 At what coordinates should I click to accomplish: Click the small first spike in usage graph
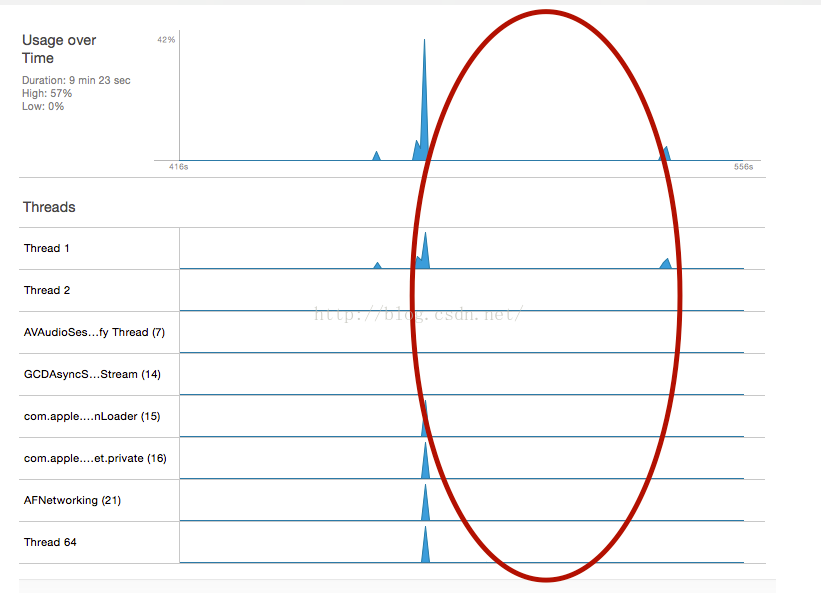[376, 156]
